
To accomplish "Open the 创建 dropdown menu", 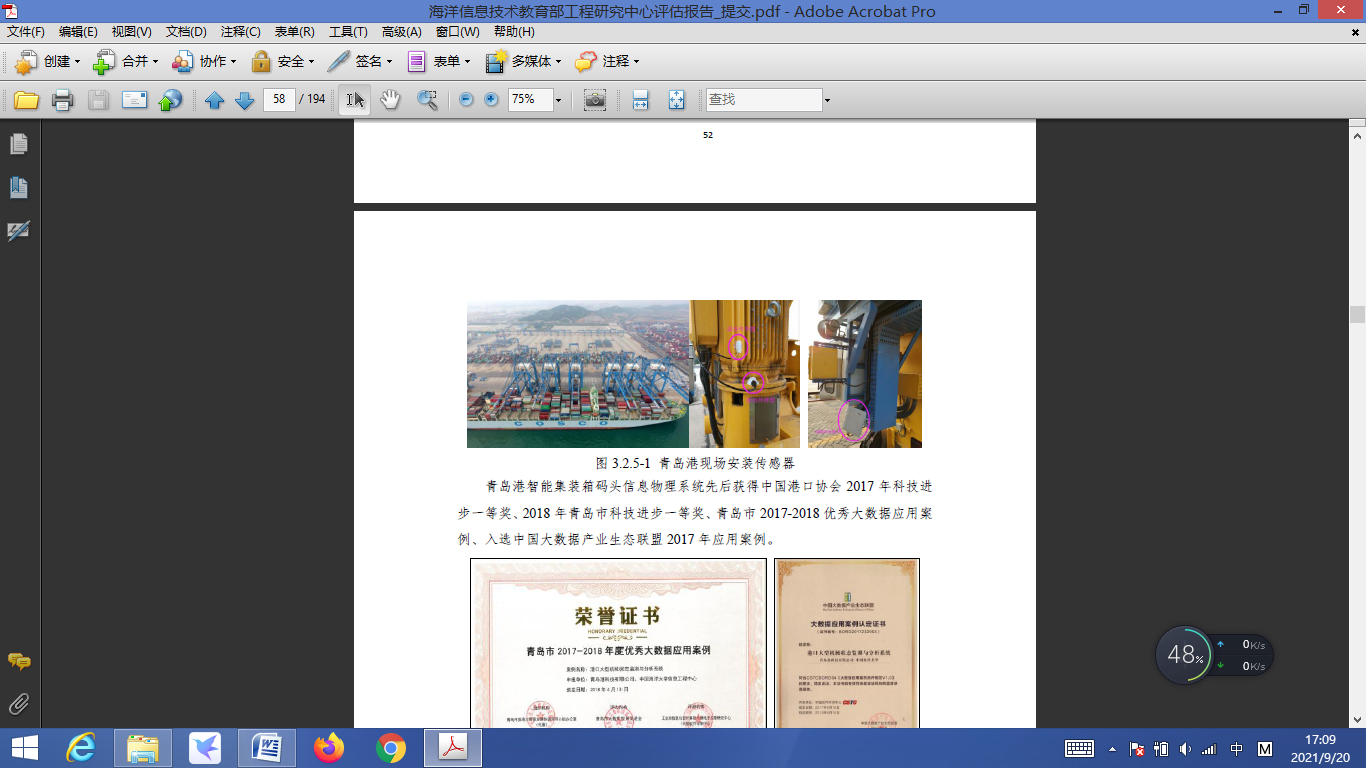I will click(x=48, y=62).
